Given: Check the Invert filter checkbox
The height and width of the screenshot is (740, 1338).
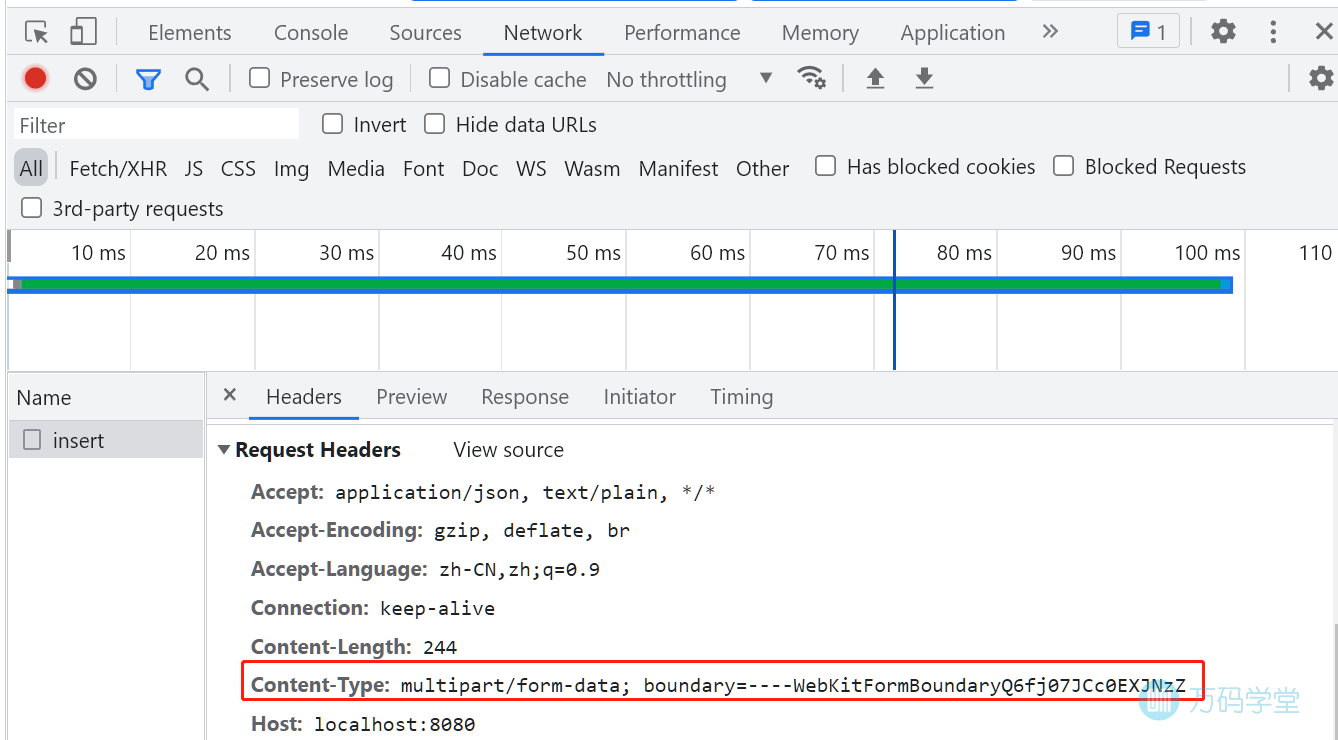Looking at the screenshot, I should [332, 124].
